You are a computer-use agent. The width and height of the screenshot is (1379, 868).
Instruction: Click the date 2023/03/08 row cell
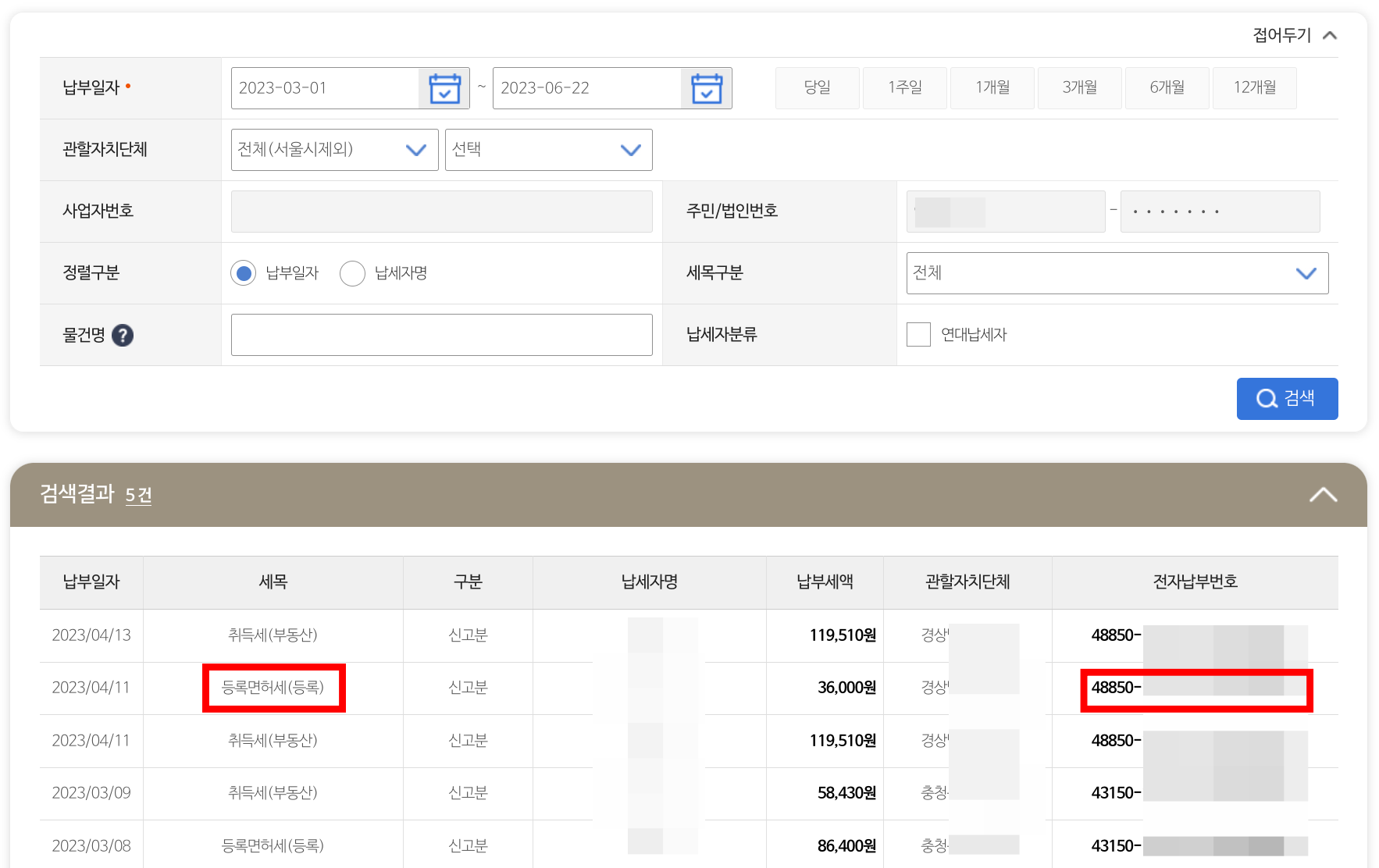[91, 846]
